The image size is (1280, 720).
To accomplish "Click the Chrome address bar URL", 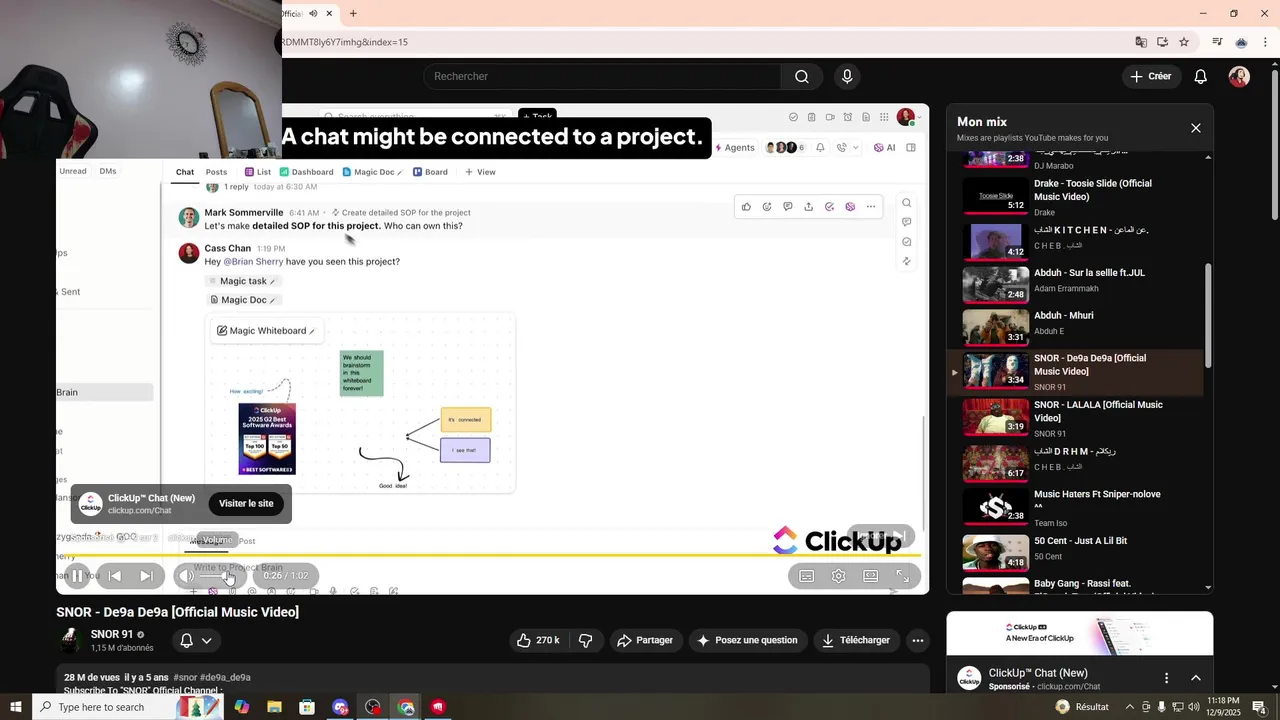I will [345, 42].
